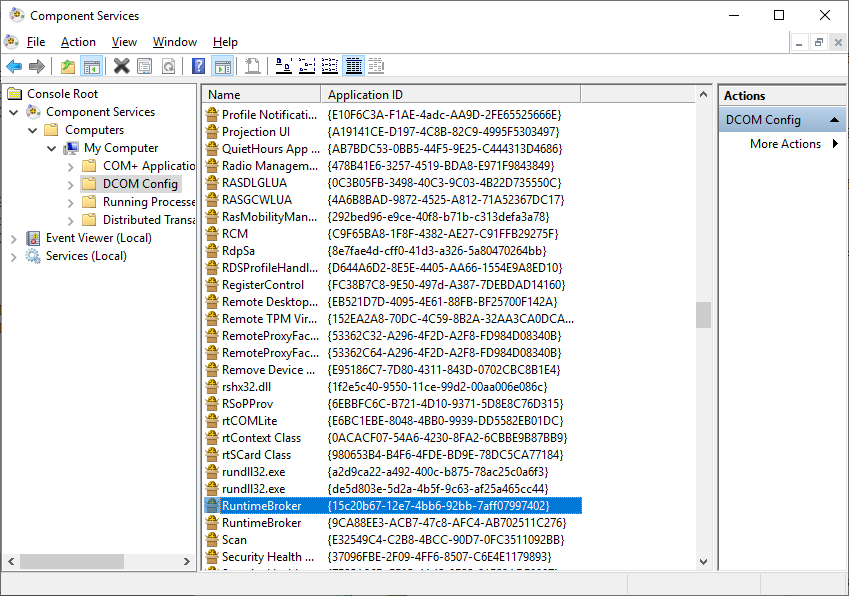Collapse the Component Services tree node
849x596 pixels.
[14, 112]
